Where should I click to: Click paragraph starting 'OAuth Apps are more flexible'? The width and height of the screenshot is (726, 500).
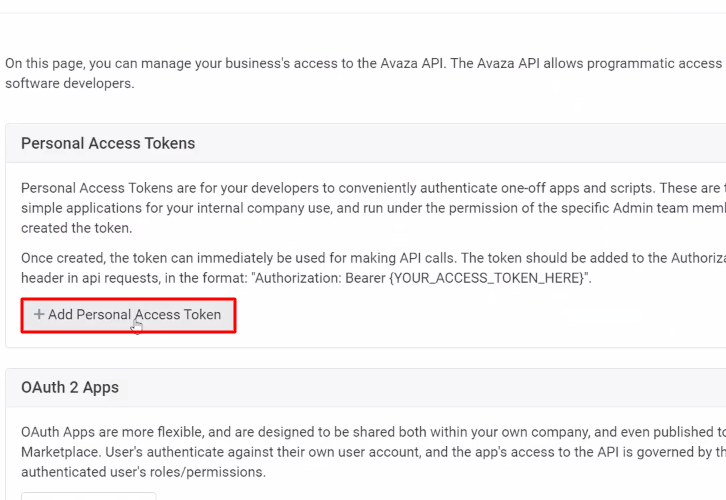(x=373, y=452)
